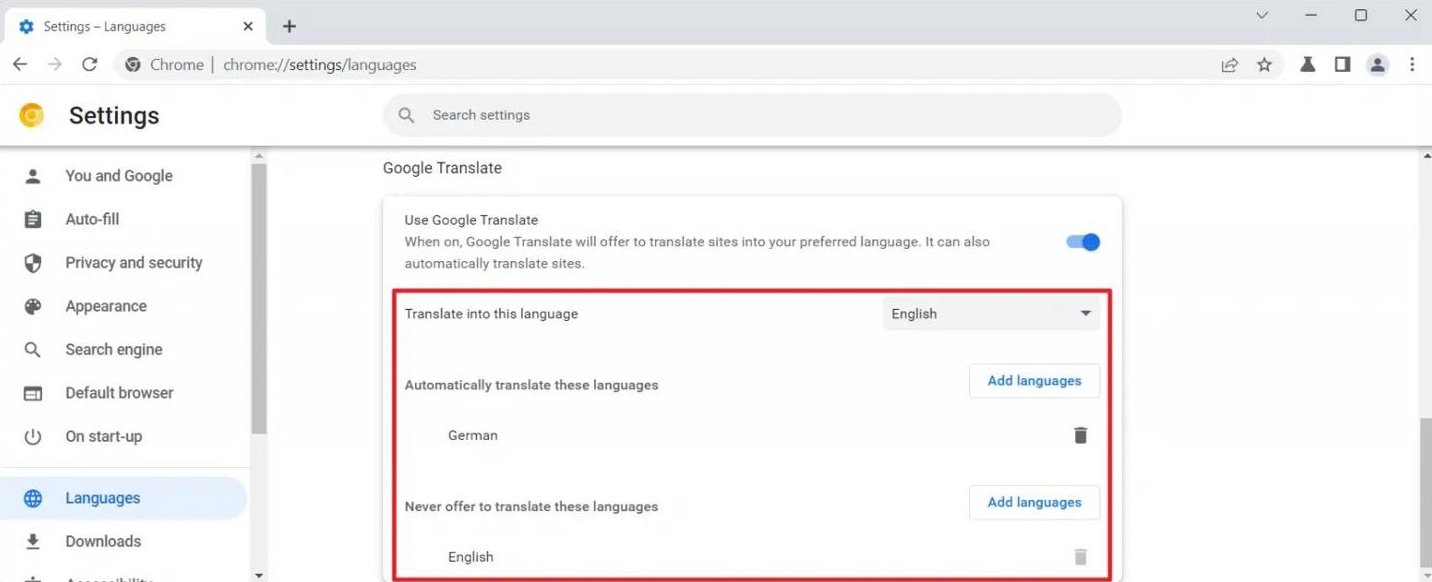Click the You and Google person icon
This screenshot has height=582, width=1432.
coord(33,176)
